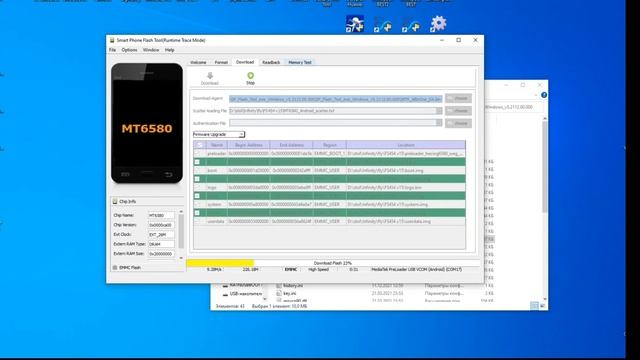Click the blue help icon in Explorer window
This screenshot has height=360, width=640.
pyautogui.click(x=544, y=95)
